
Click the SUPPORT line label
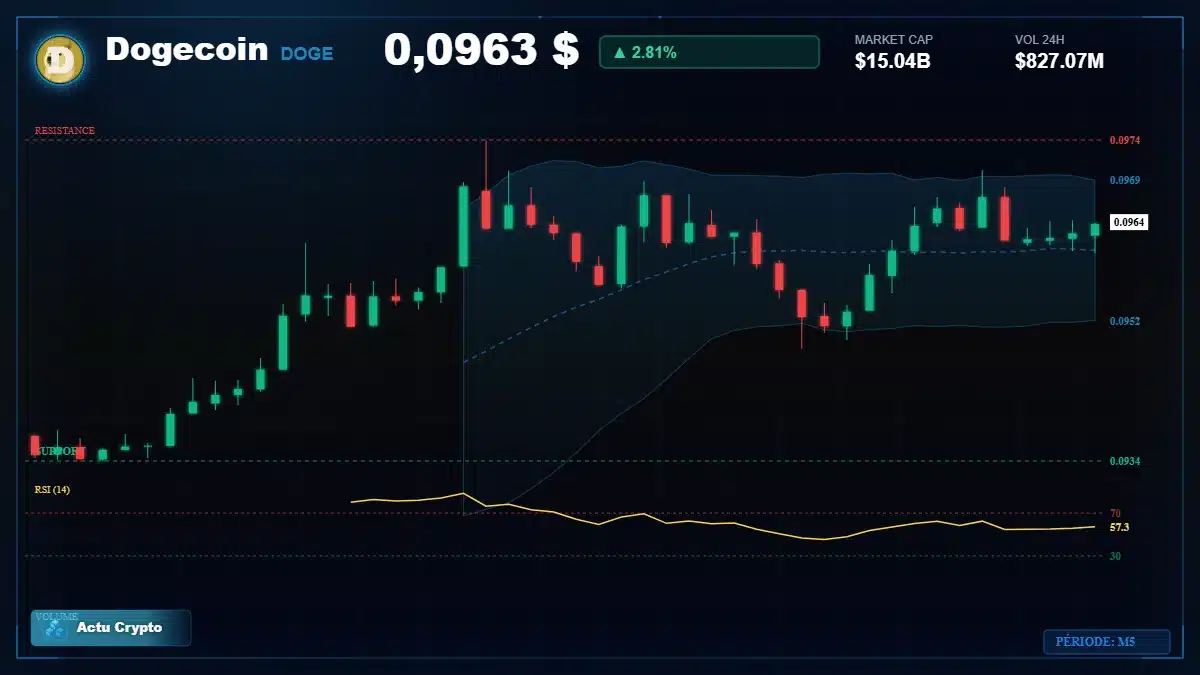click(x=58, y=452)
